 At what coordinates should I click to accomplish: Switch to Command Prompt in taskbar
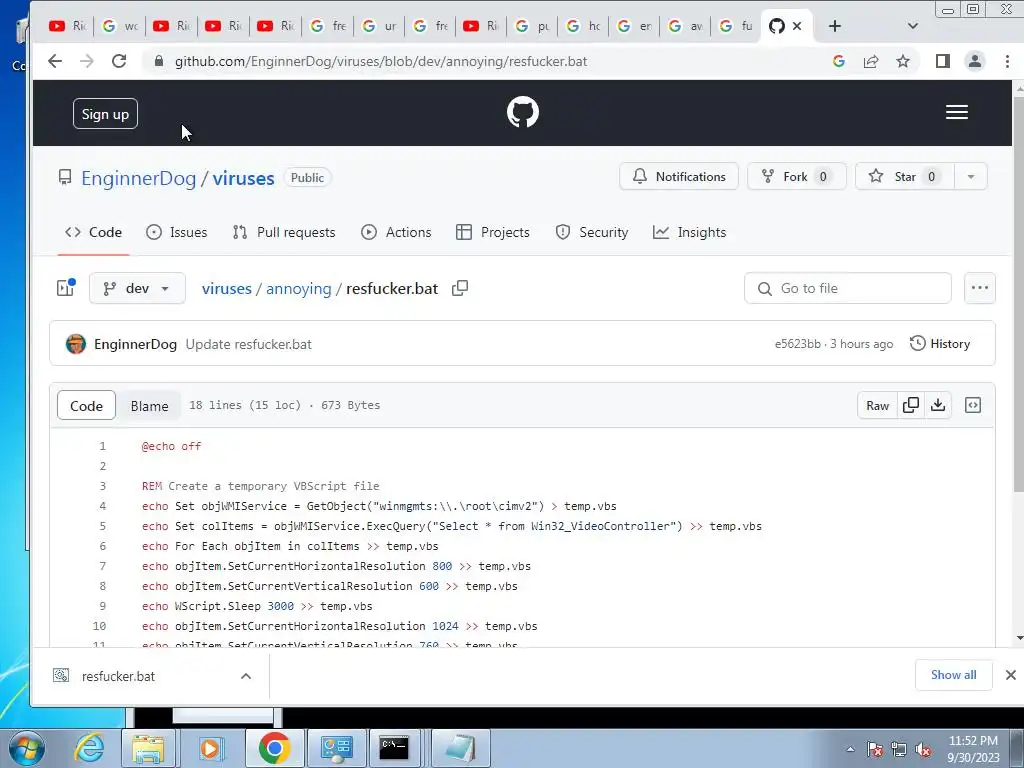(x=394, y=748)
